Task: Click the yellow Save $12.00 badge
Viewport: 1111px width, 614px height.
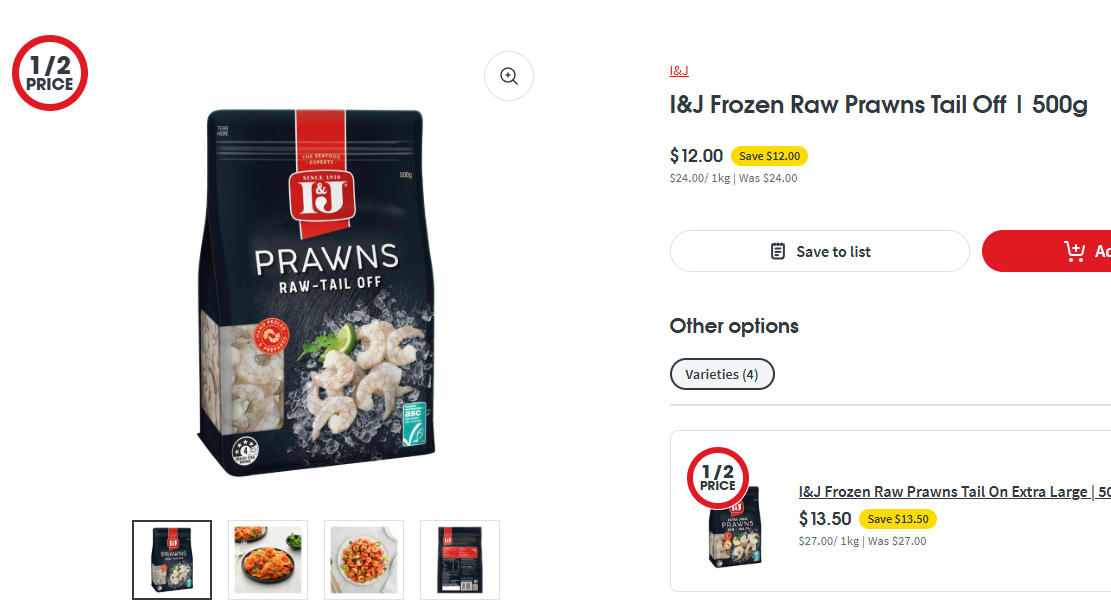Action: [x=769, y=156]
